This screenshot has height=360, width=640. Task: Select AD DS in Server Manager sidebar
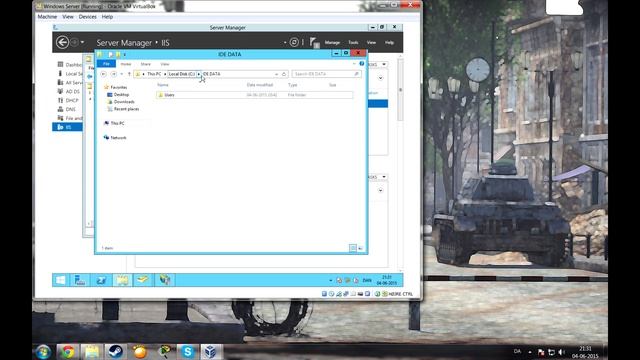point(69,91)
